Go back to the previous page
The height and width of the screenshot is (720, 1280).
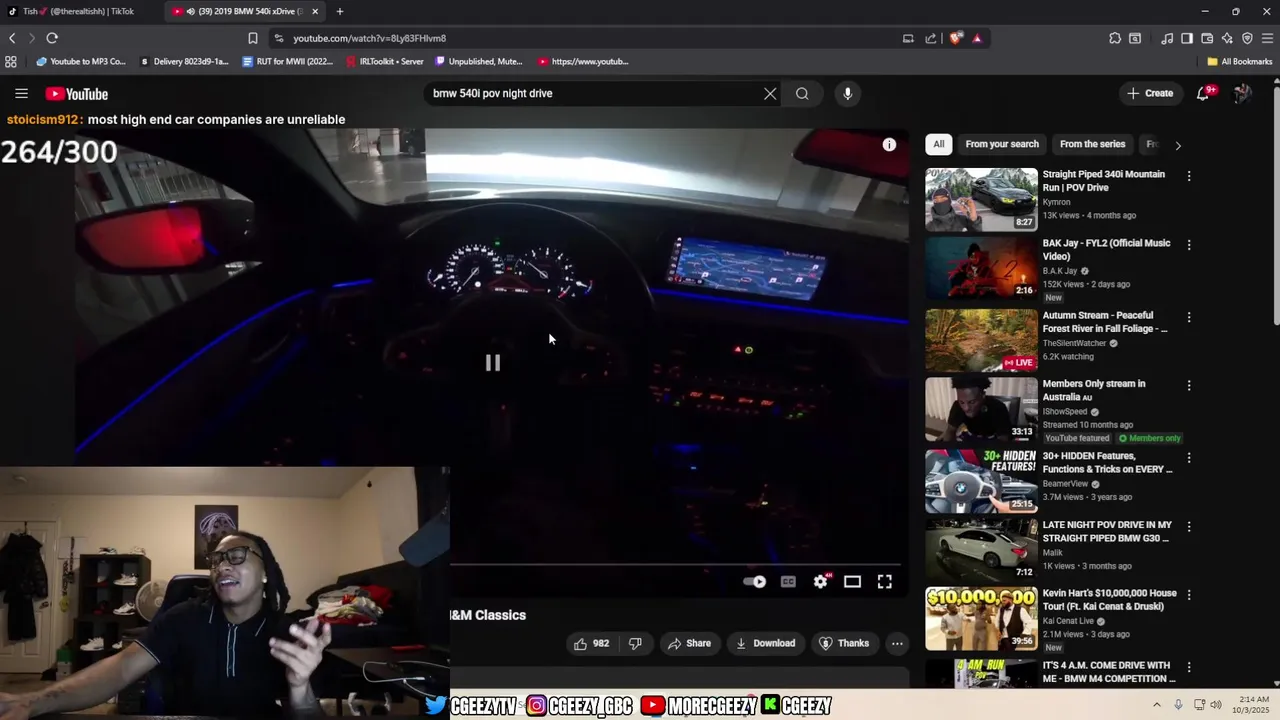(x=12, y=38)
